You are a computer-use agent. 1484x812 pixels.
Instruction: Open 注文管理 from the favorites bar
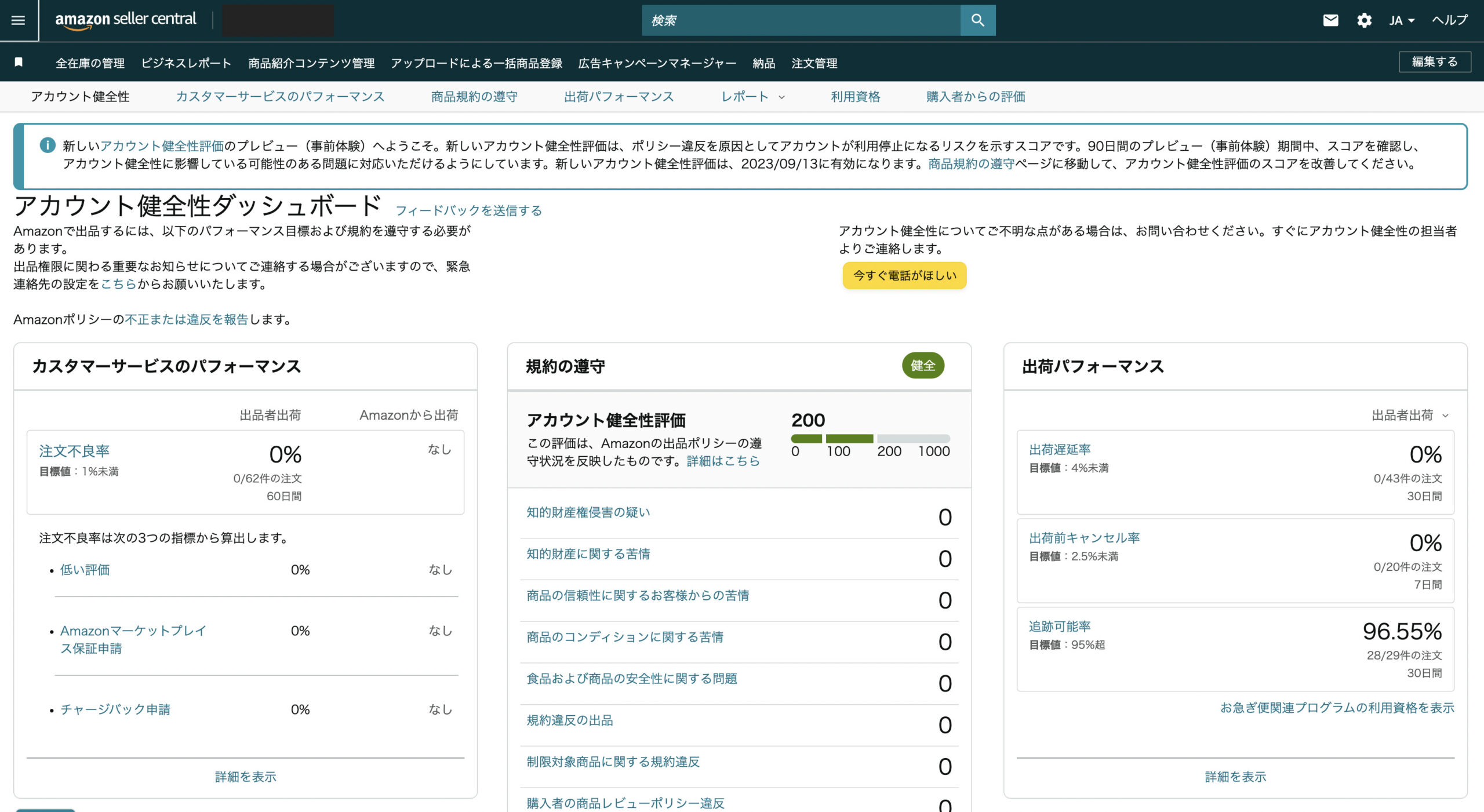814,63
